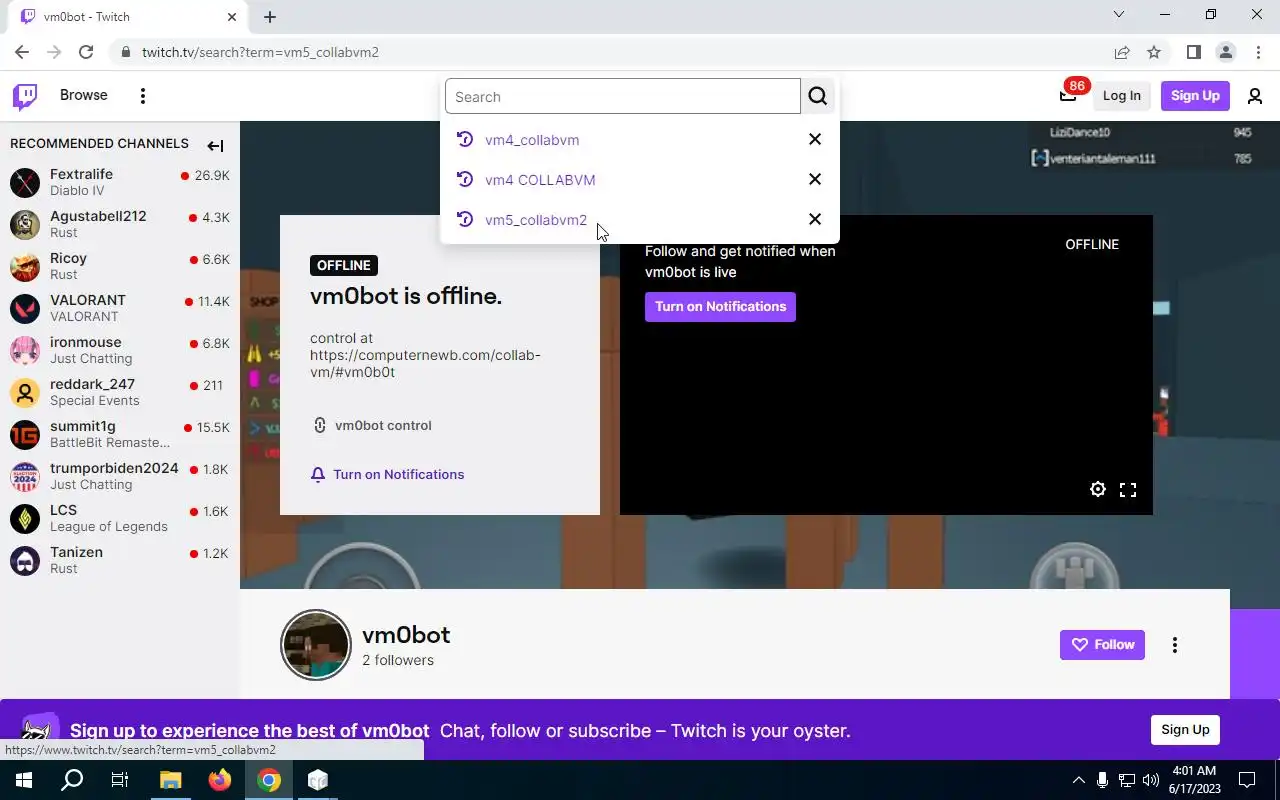
Task: Open ironmouse Just Chatting channel
Action: (x=120, y=350)
